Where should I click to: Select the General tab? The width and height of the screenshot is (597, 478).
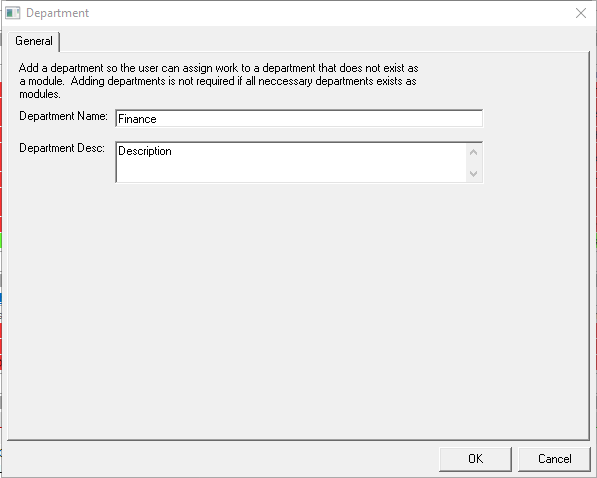tap(34, 41)
